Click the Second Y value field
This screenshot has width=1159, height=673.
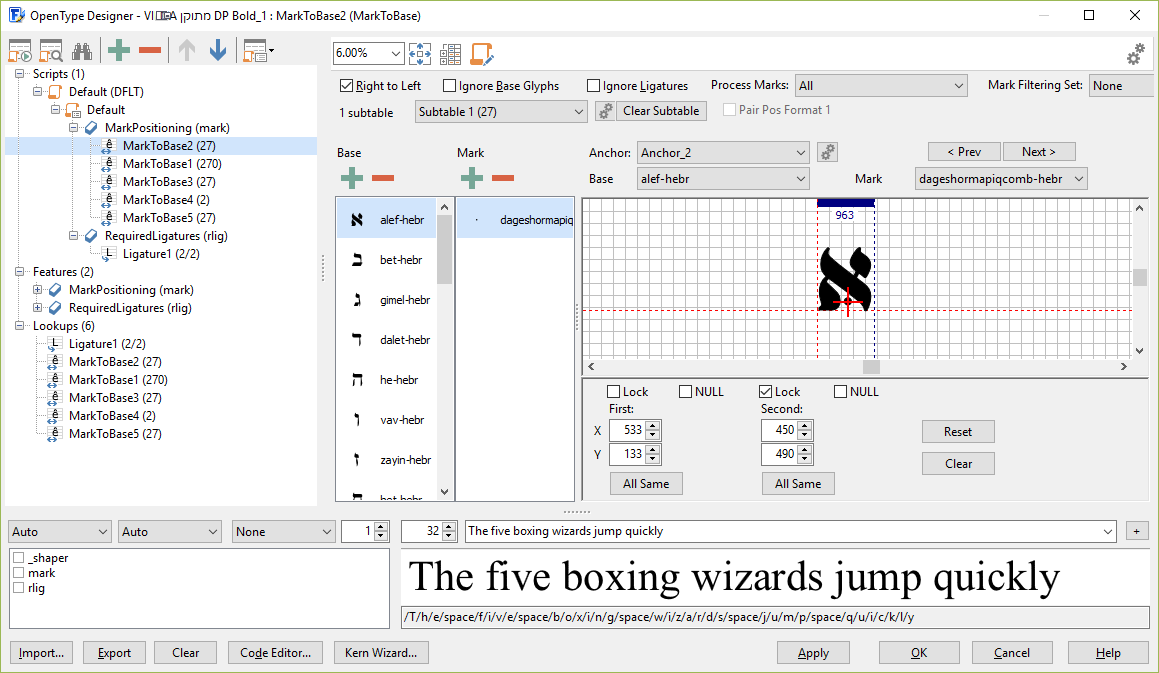[779, 454]
